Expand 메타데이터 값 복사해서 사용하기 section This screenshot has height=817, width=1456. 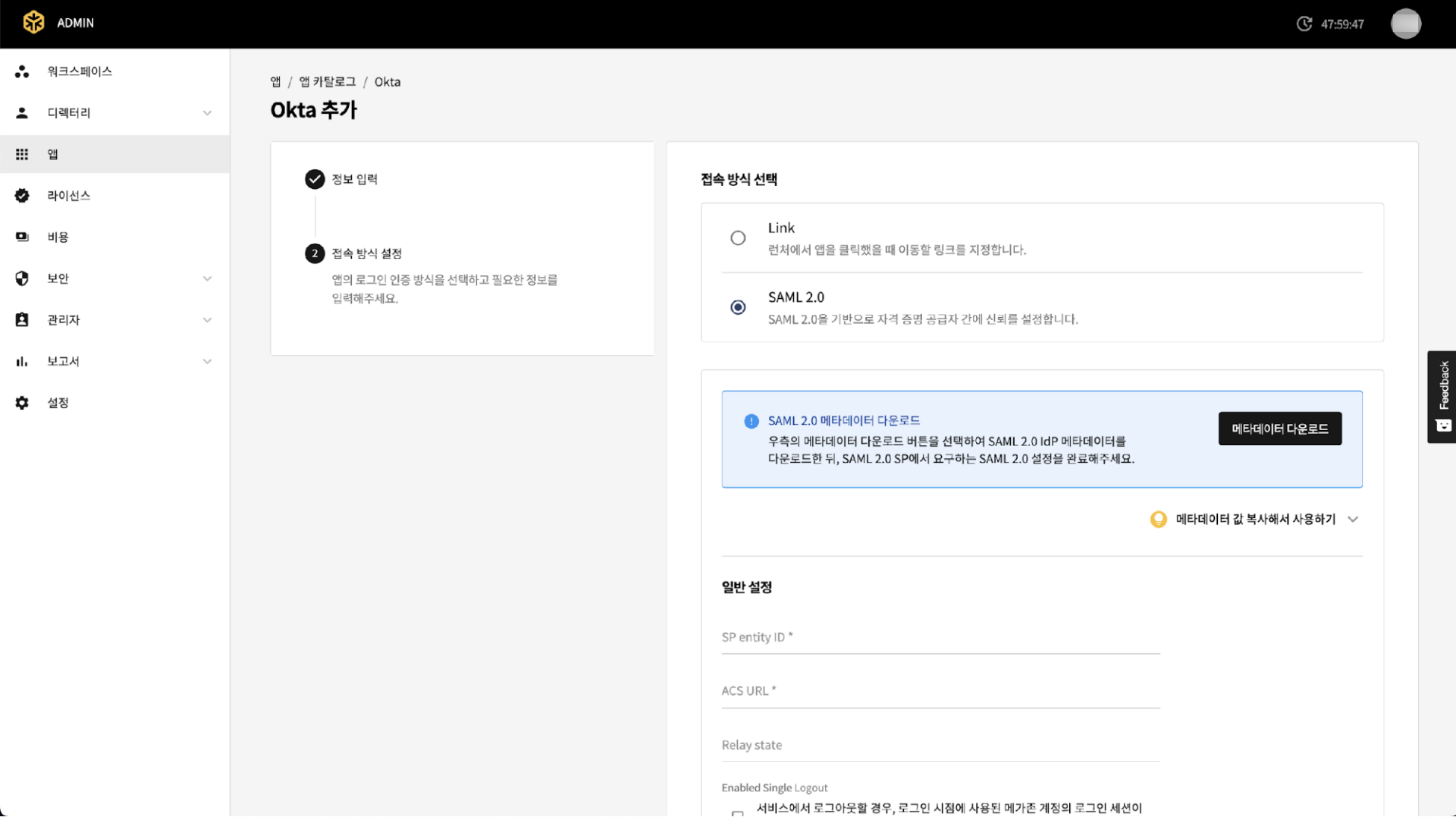click(x=1353, y=519)
